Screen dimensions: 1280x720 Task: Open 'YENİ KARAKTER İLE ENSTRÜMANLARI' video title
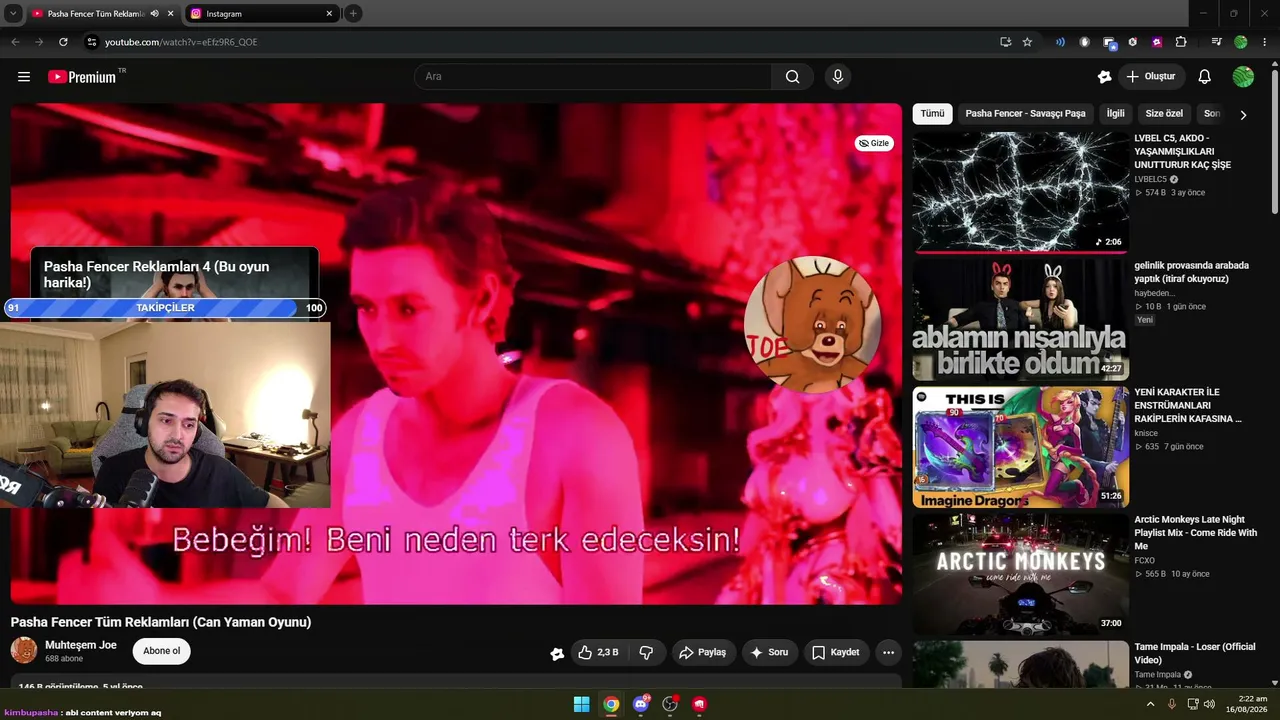coord(1188,405)
